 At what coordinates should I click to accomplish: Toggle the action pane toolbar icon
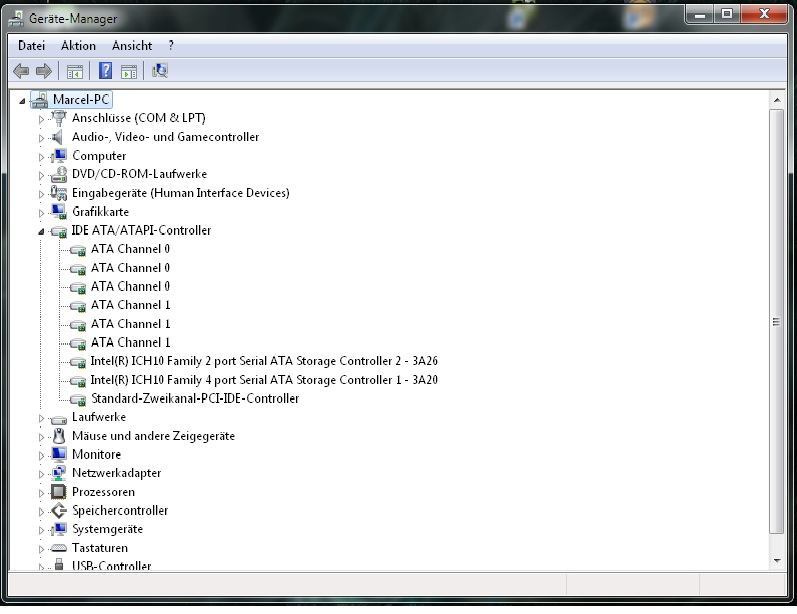tap(129, 71)
